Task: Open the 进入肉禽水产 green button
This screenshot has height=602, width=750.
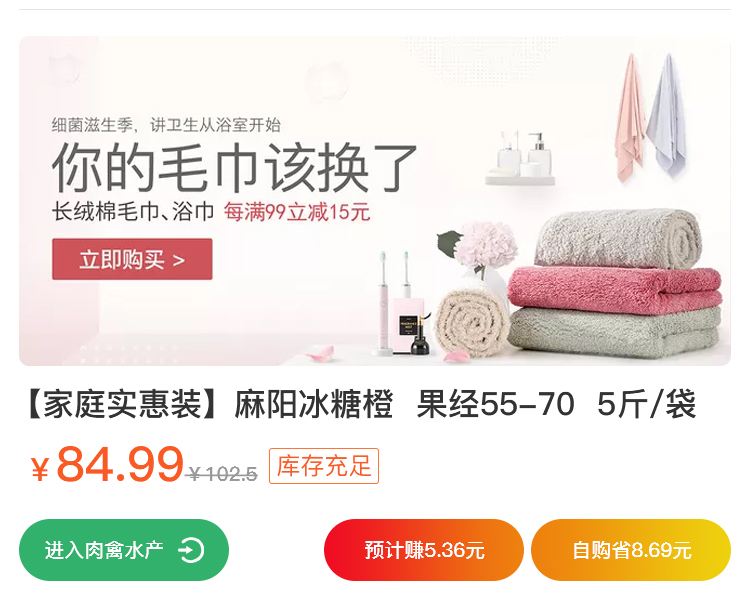Action: coord(124,550)
